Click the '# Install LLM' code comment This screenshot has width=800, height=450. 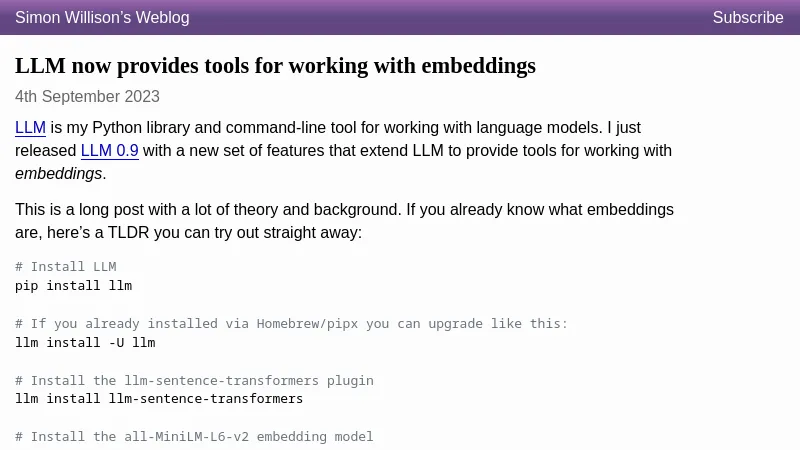coord(66,267)
